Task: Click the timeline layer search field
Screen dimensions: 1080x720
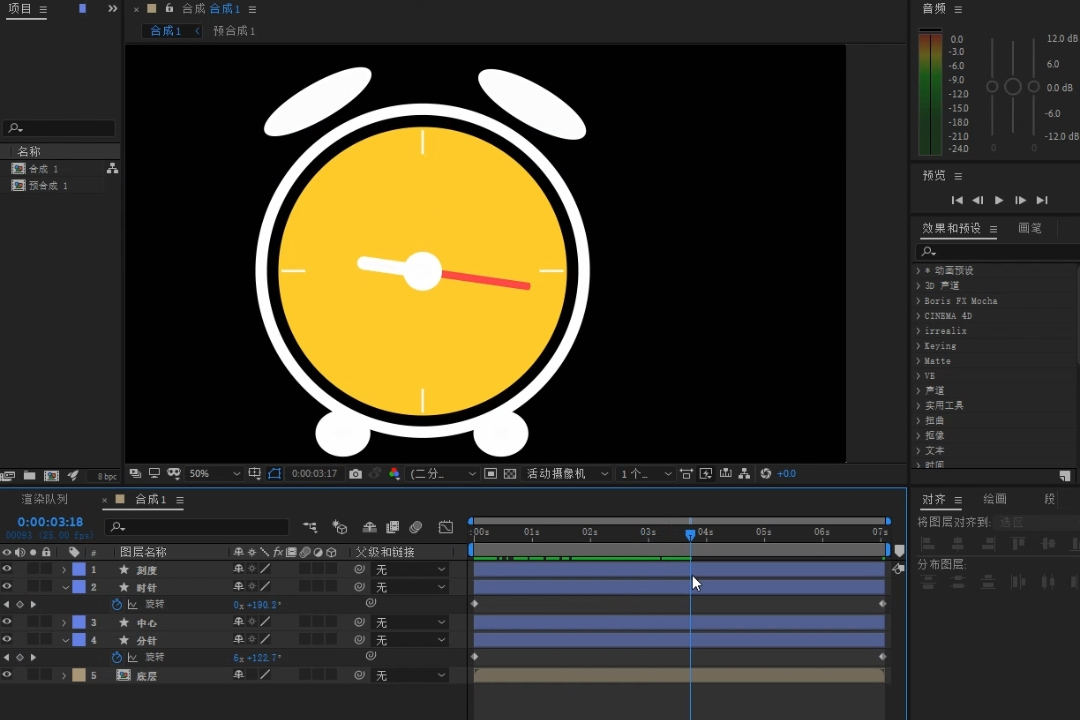Action: pos(196,527)
